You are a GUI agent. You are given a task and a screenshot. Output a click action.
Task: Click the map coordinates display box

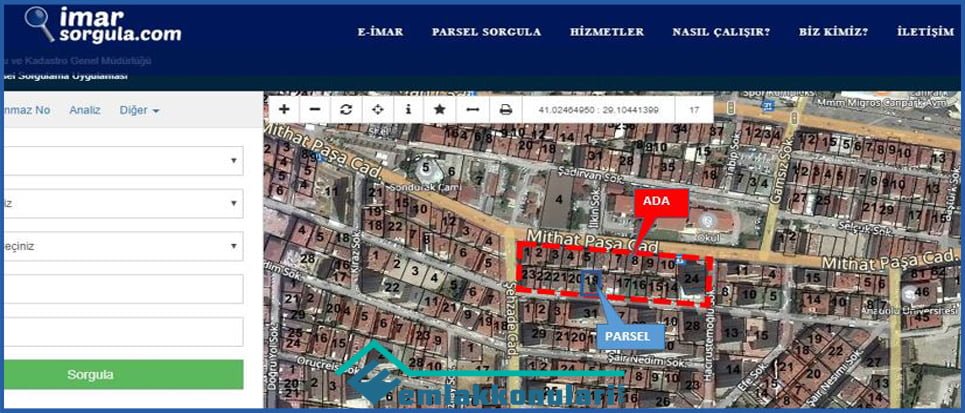598,109
